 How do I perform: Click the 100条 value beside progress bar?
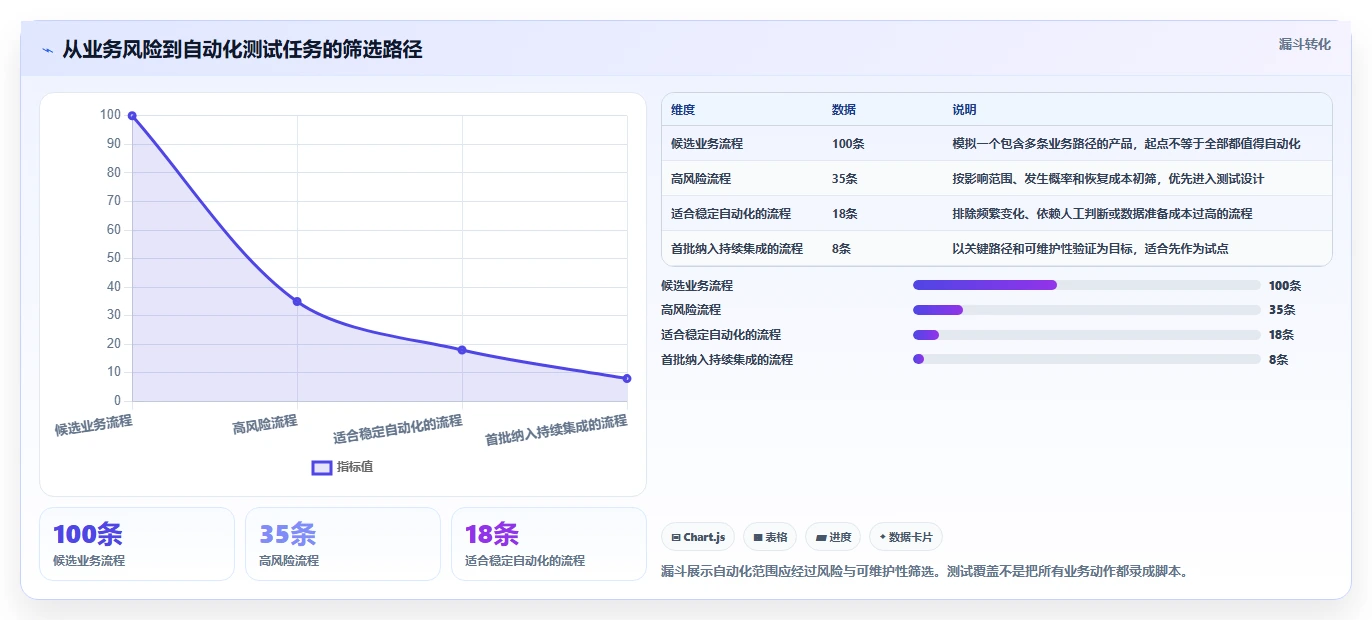pos(1285,286)
